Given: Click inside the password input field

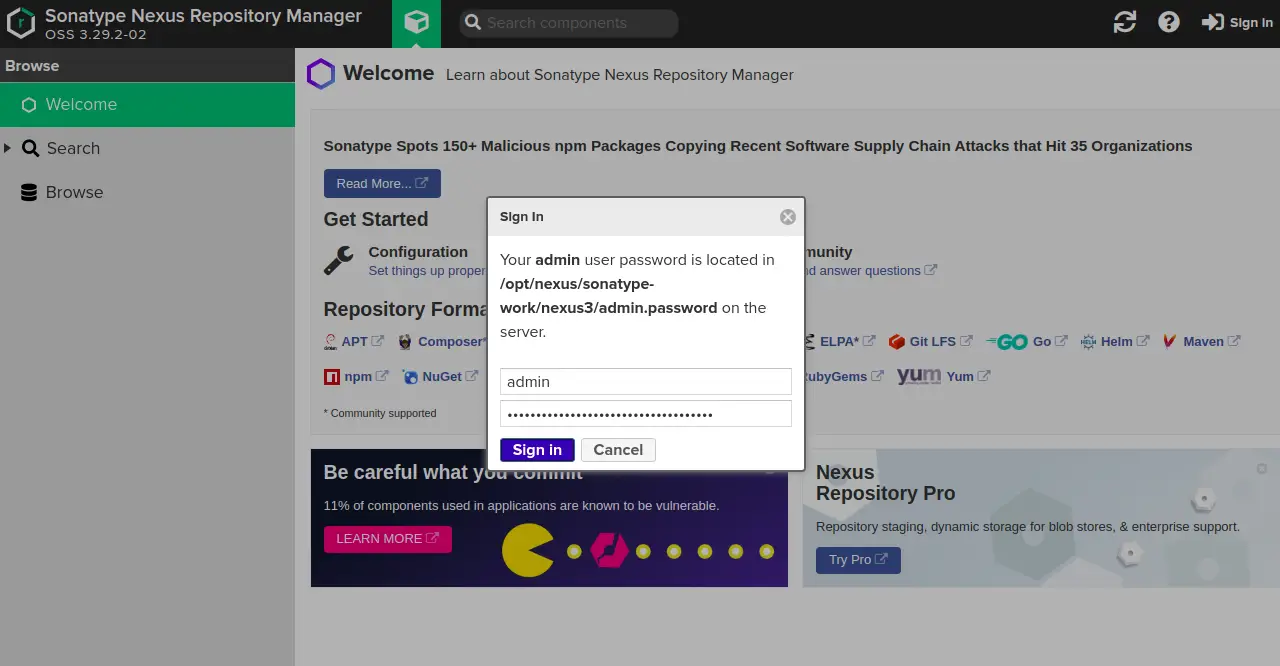Looking at the screenshot, I should coord(645,413).
